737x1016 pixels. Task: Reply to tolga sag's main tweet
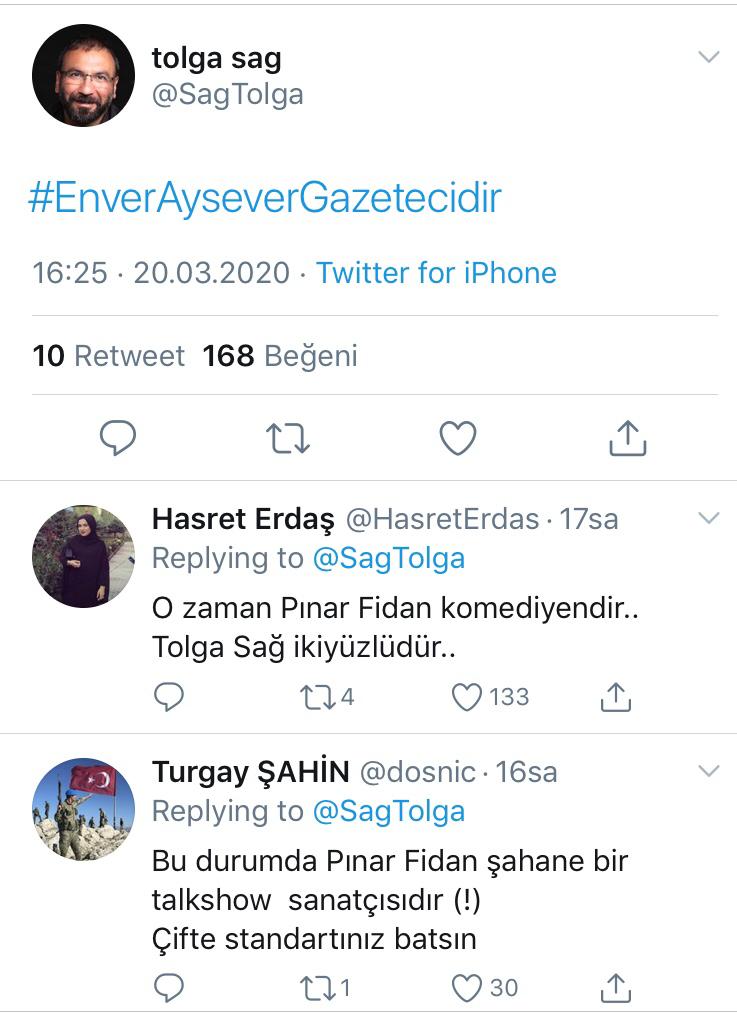[x=118, y=438]
